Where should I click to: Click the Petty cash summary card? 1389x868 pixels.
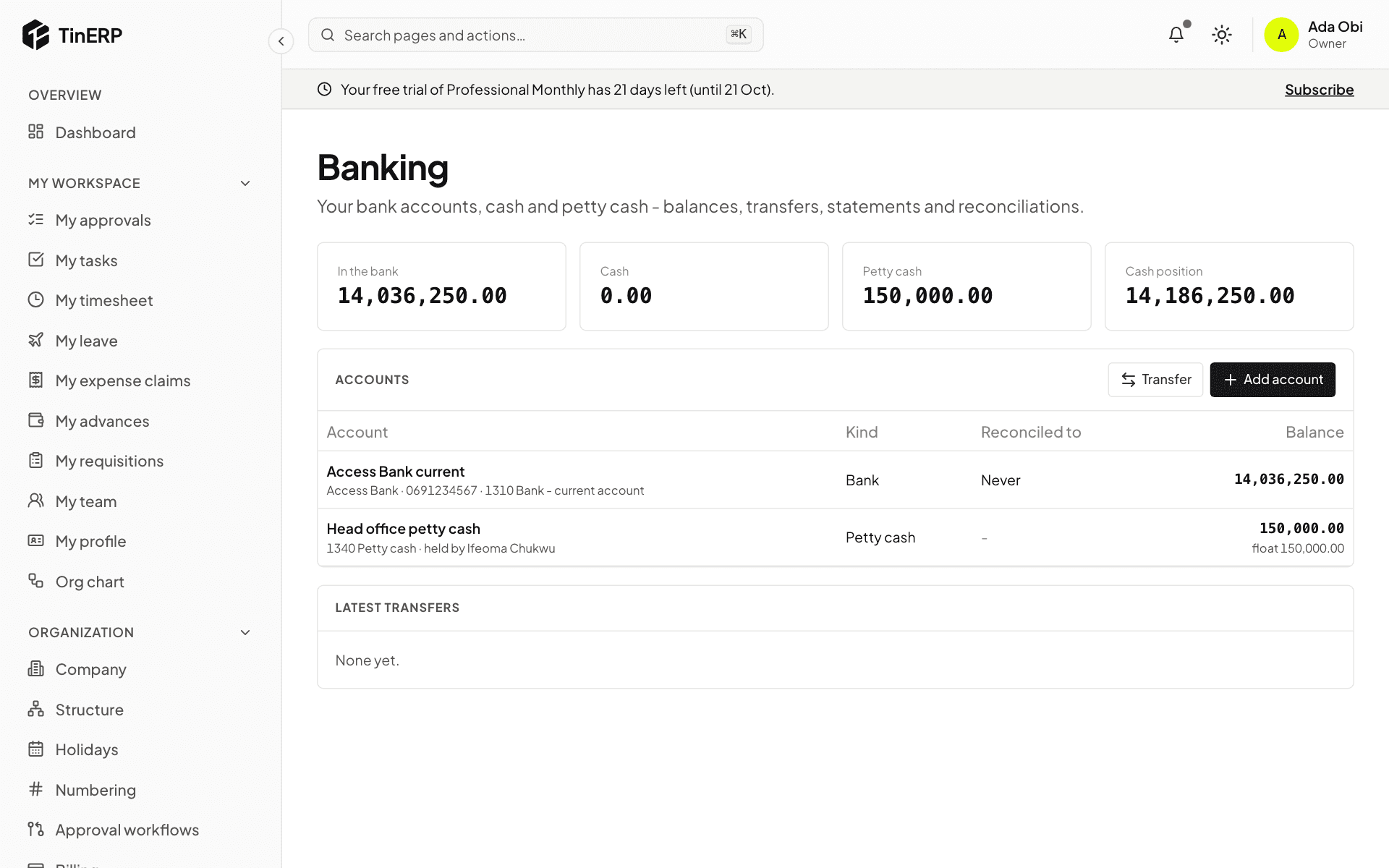[967, 286]
